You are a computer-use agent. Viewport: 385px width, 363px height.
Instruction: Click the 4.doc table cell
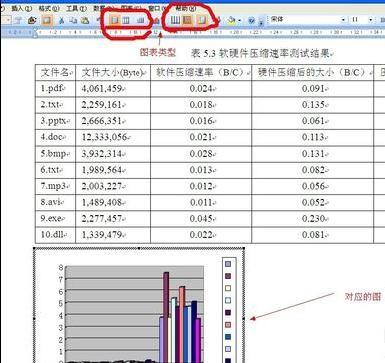(56, 138)
